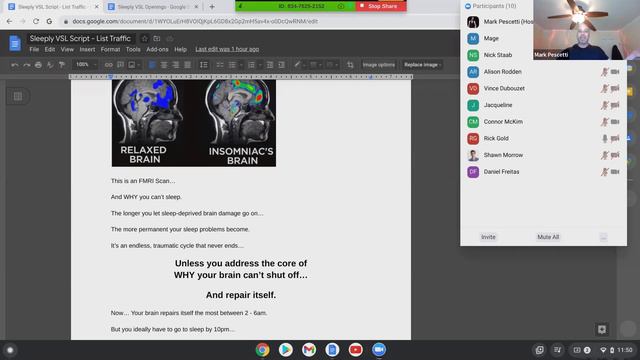Open Zoom from the shelf
This screenshot has height=360, width=640.
(379, 350)
